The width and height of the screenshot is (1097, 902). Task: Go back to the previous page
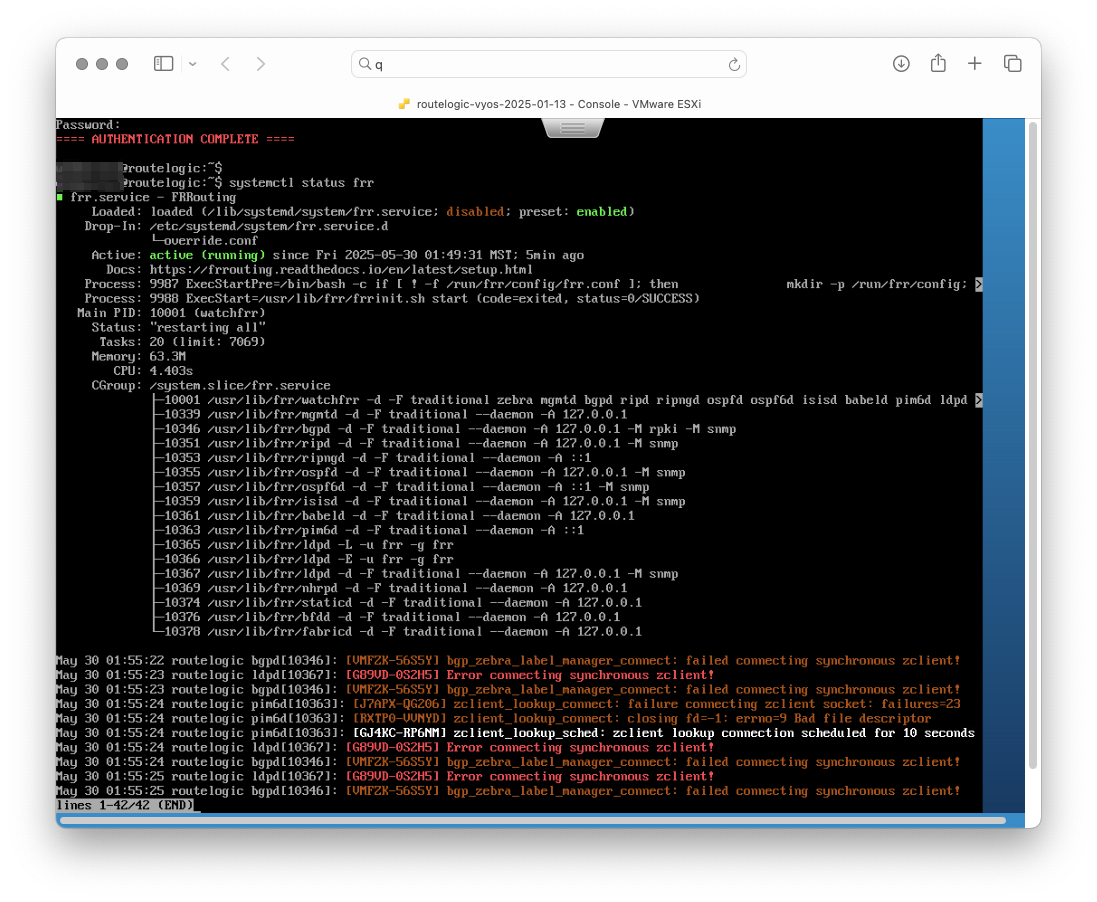tap(225, 64)
